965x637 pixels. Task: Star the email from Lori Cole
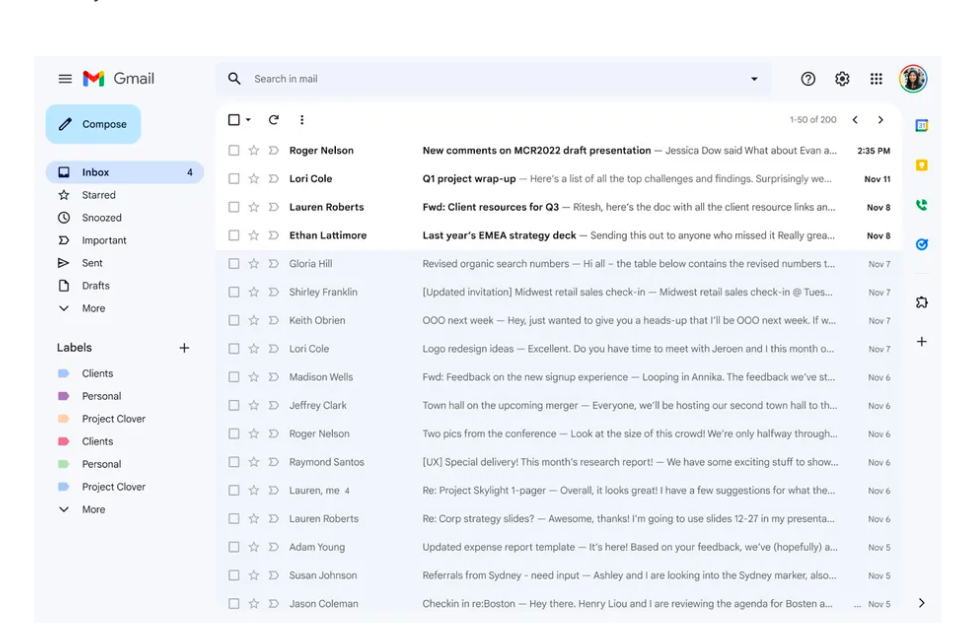click(x=254, y=178)
